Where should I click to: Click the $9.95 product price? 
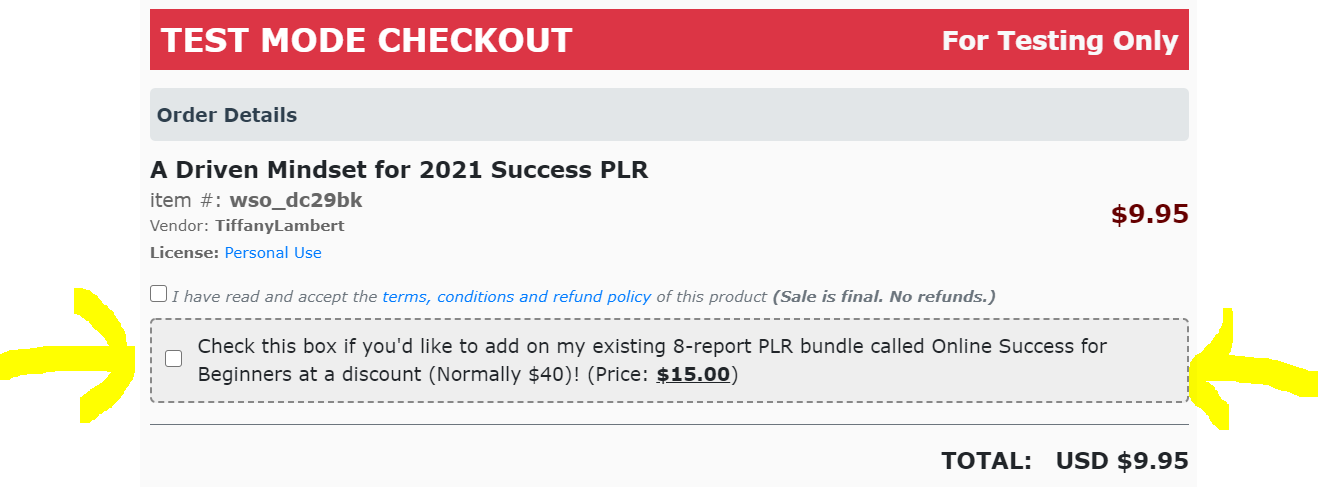(x=1149, y=214)
